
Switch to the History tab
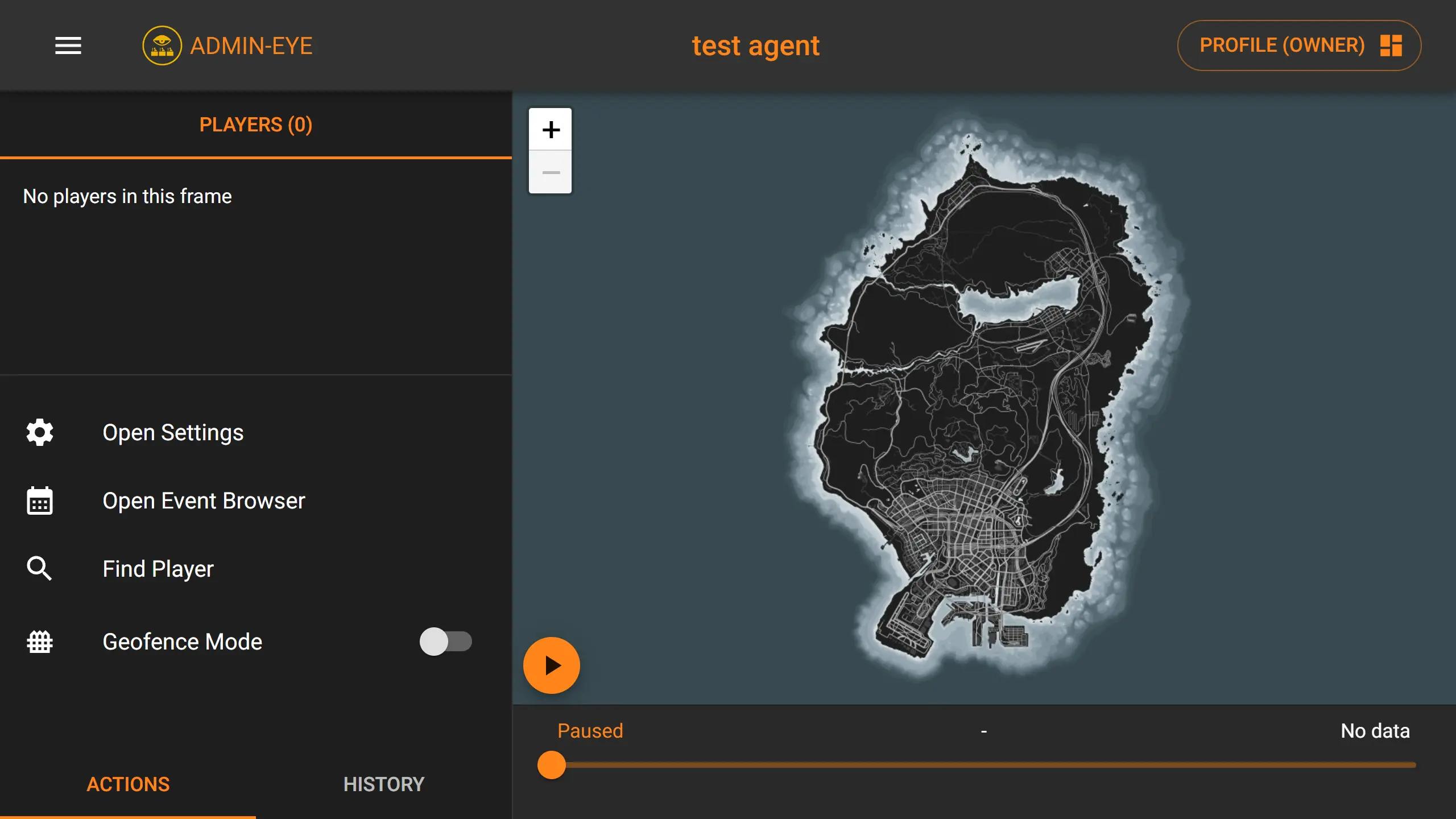384,784
